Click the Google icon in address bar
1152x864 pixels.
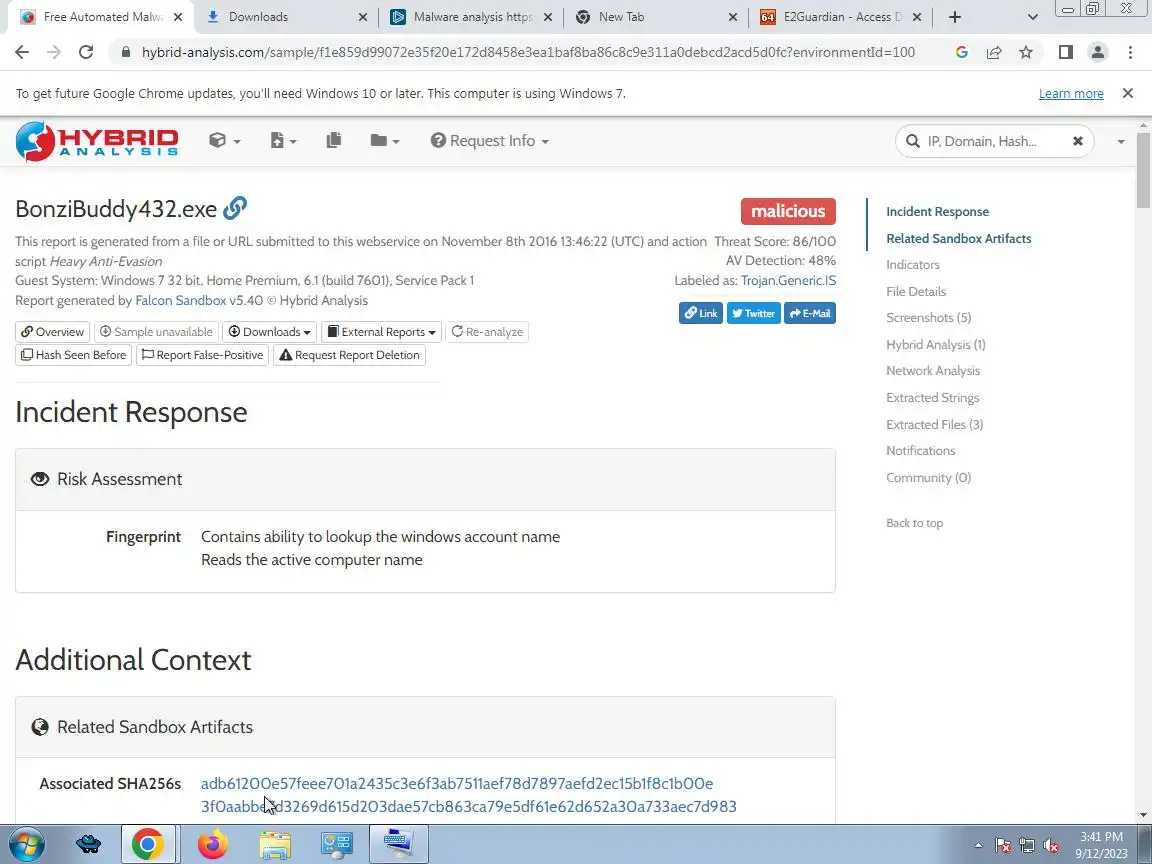pyautogui.click(x=961, y=52)
